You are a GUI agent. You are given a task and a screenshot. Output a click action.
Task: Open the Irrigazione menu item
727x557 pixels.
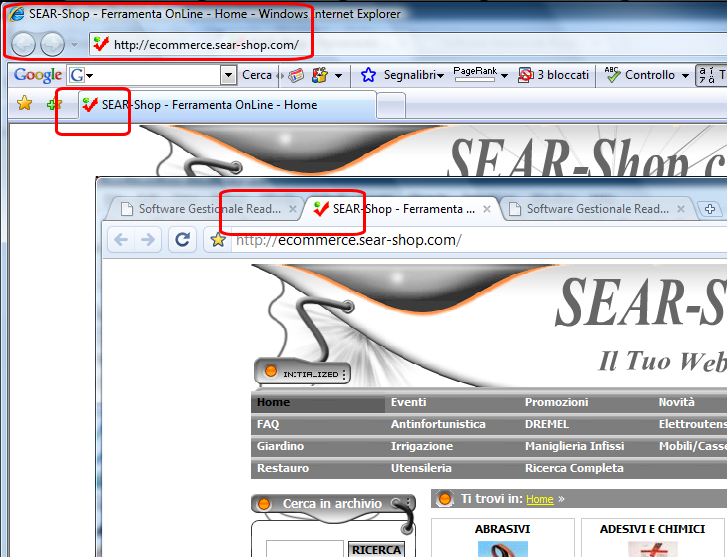pyautogui.click(x=421, y=446)
